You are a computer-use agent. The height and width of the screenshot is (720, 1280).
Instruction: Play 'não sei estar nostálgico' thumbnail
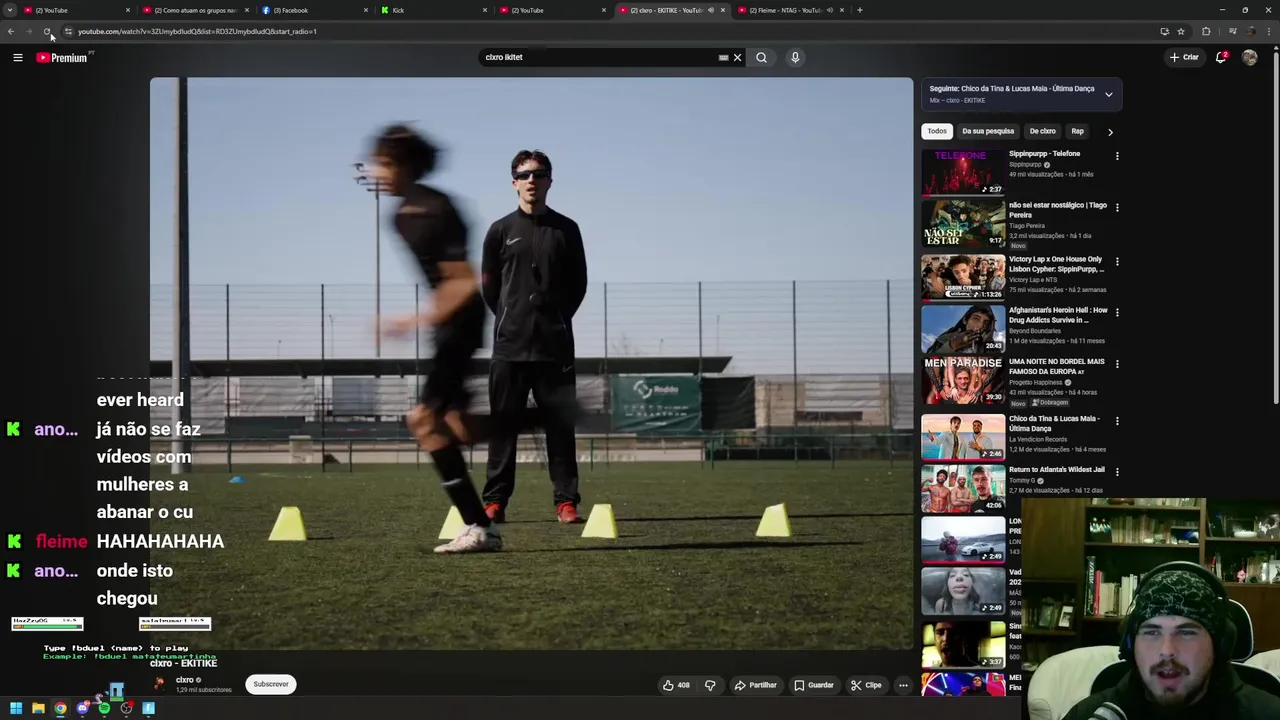[963, 224]
